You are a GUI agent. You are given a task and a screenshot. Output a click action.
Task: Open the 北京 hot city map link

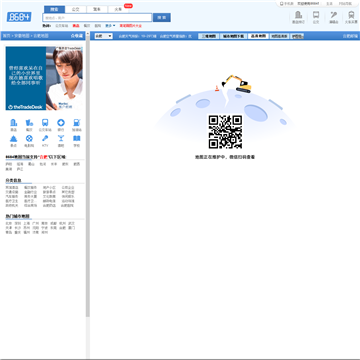(9, 223)
